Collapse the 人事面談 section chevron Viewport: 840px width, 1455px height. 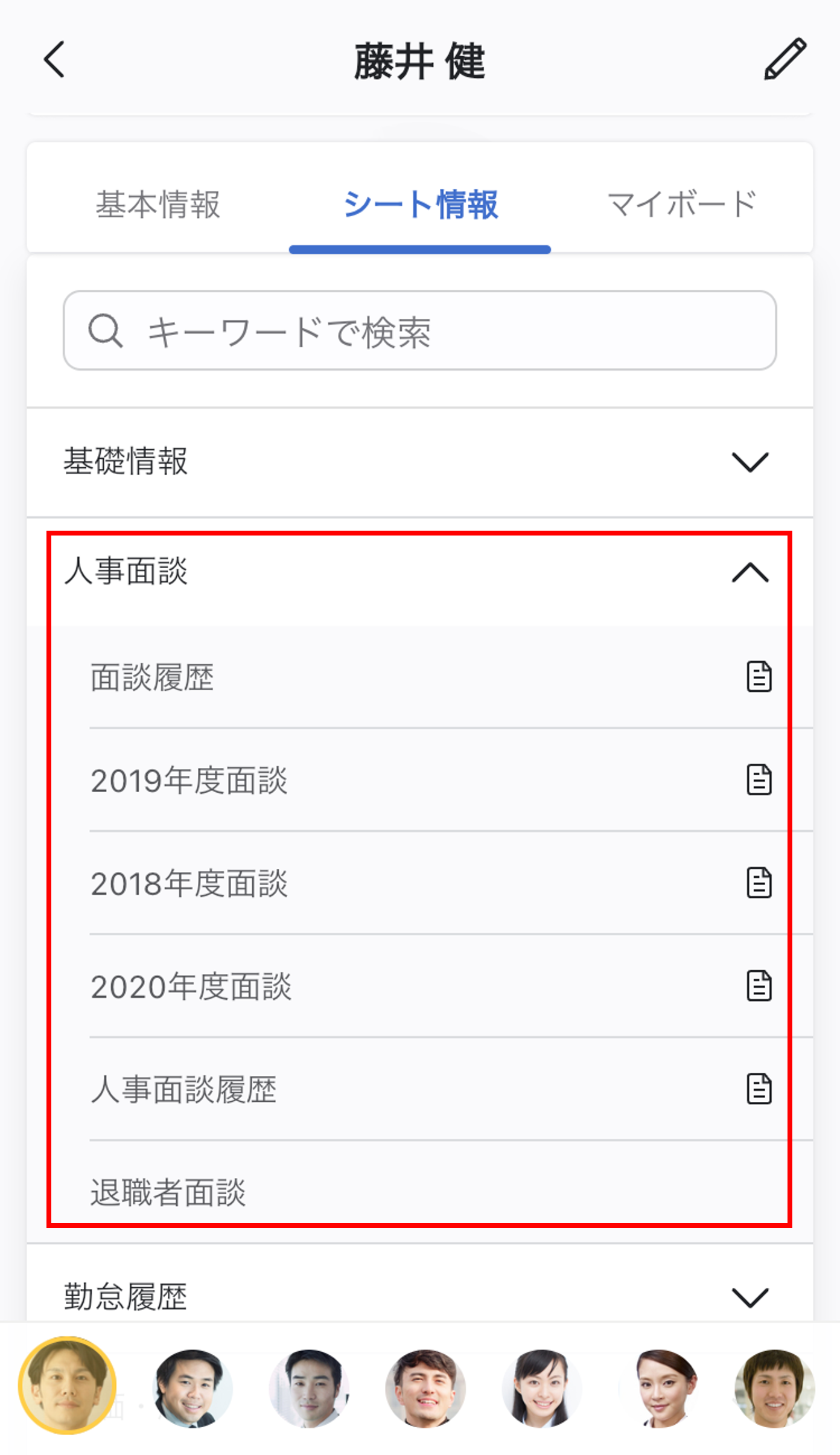(x=750, y=572)
